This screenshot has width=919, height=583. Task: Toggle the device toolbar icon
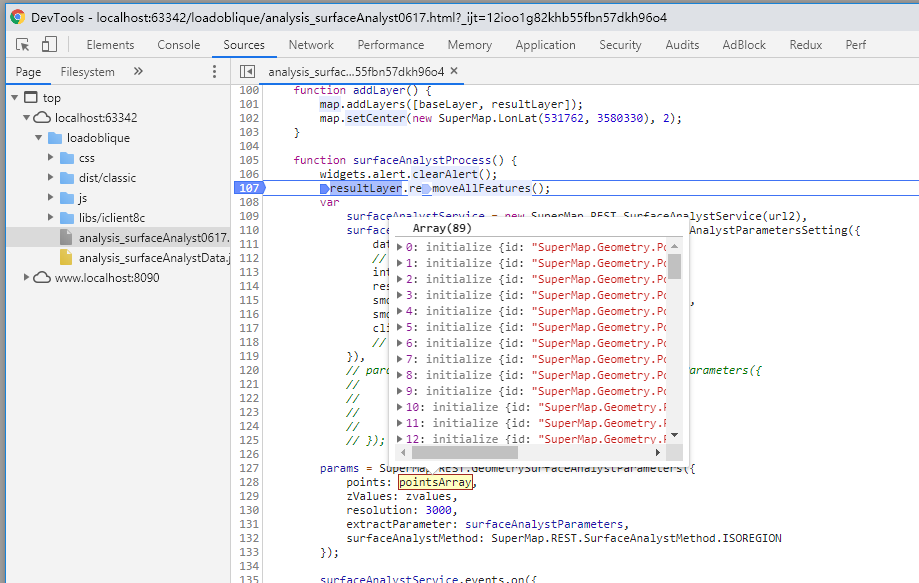click(x=49, y=45)
